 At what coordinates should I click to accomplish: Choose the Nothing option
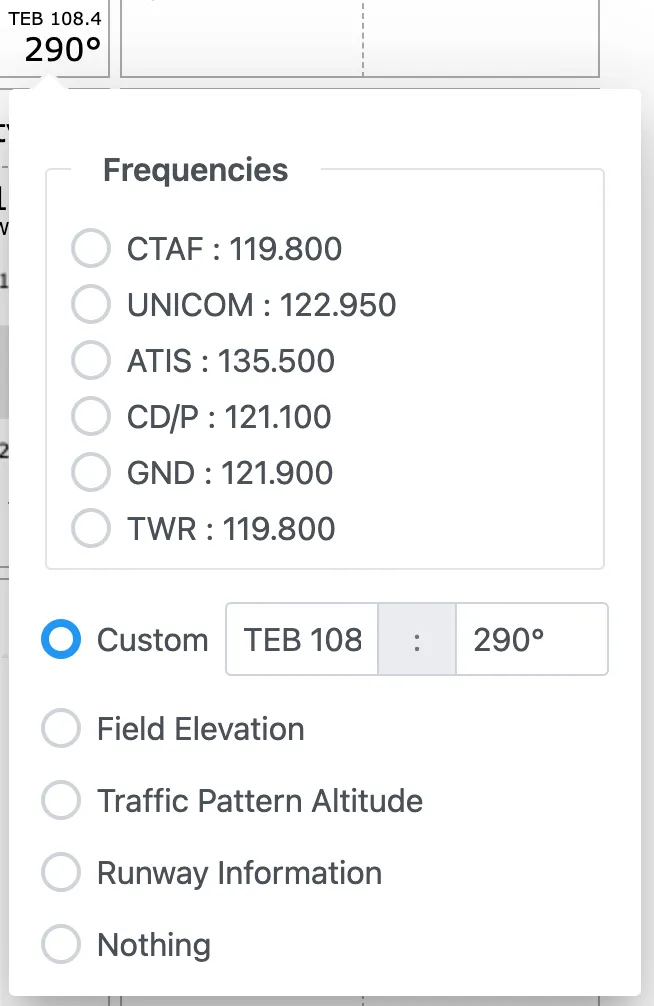coord(61,945)
